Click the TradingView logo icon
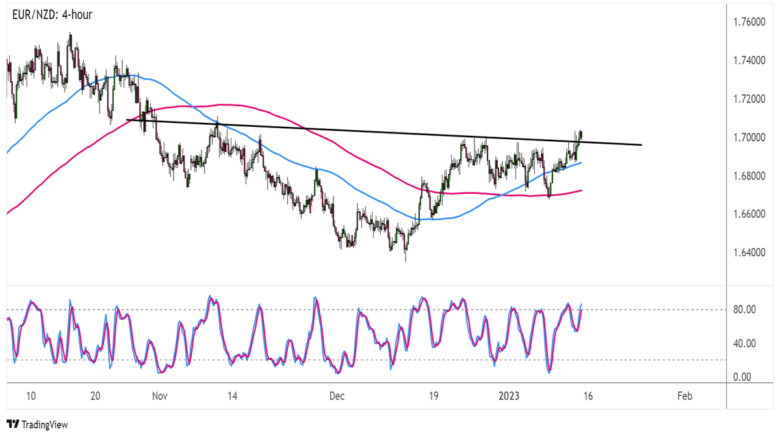 pos(13,424)
